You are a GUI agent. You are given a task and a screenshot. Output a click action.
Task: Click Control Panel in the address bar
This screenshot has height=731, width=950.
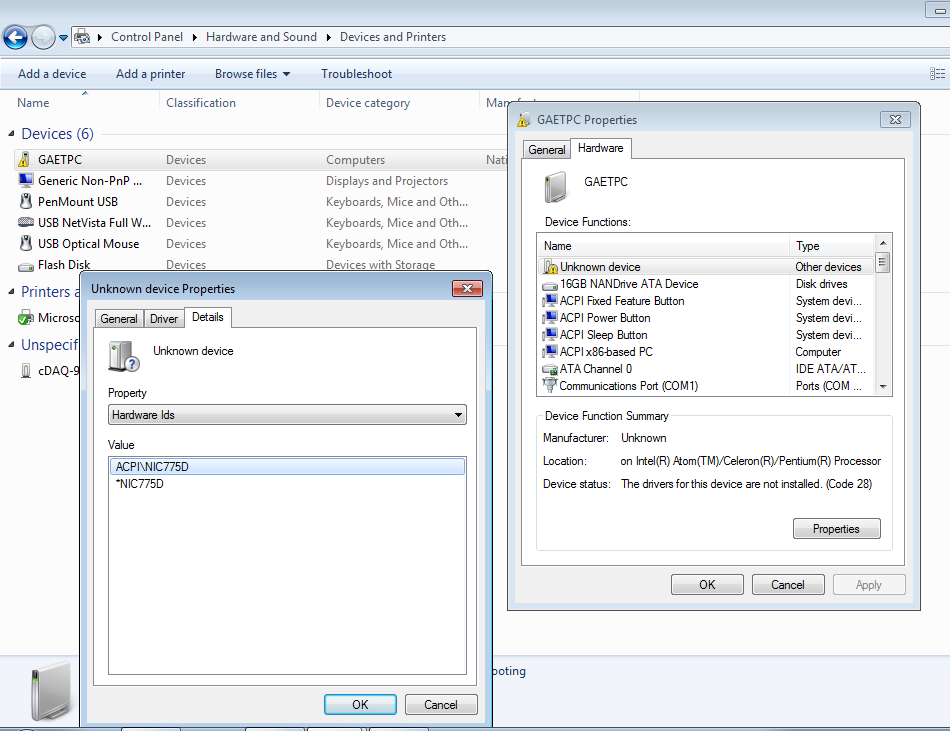point(147,37)
